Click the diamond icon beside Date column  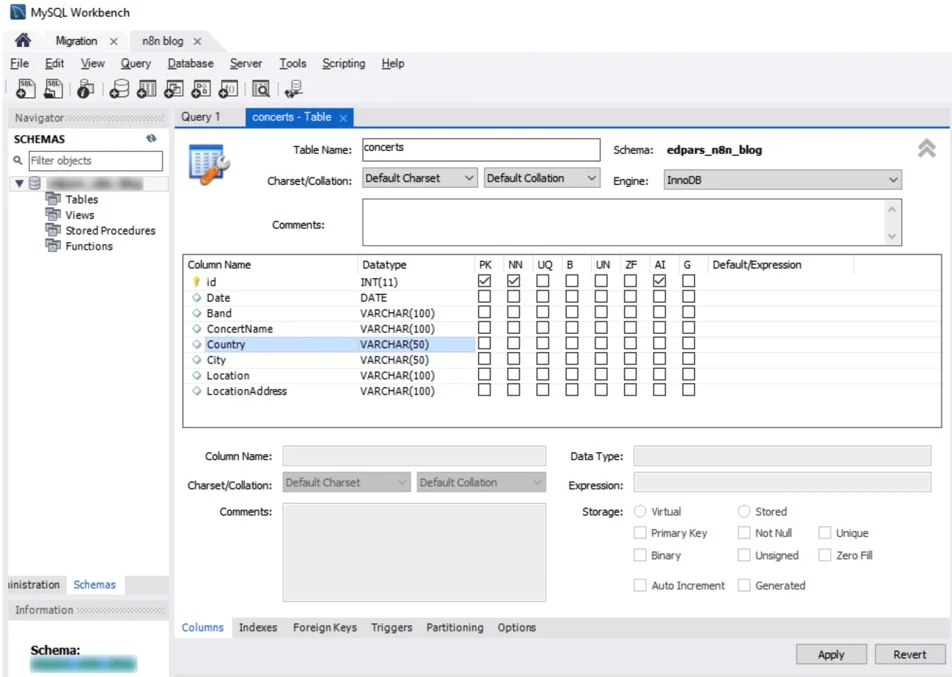coord(197,298)
